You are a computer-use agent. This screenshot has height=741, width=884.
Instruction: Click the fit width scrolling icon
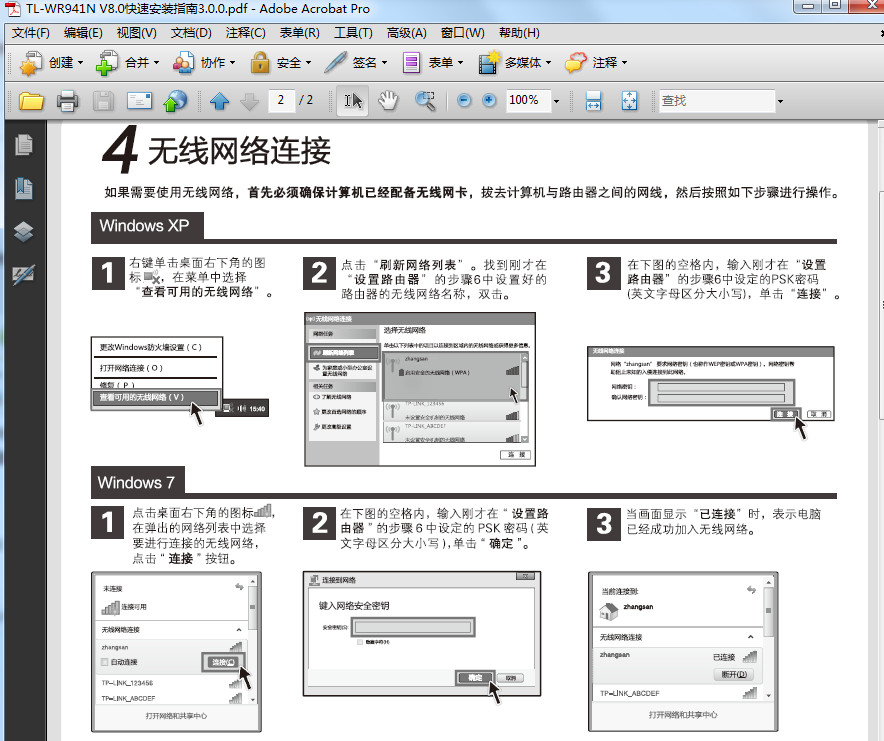tap(593, 101)
